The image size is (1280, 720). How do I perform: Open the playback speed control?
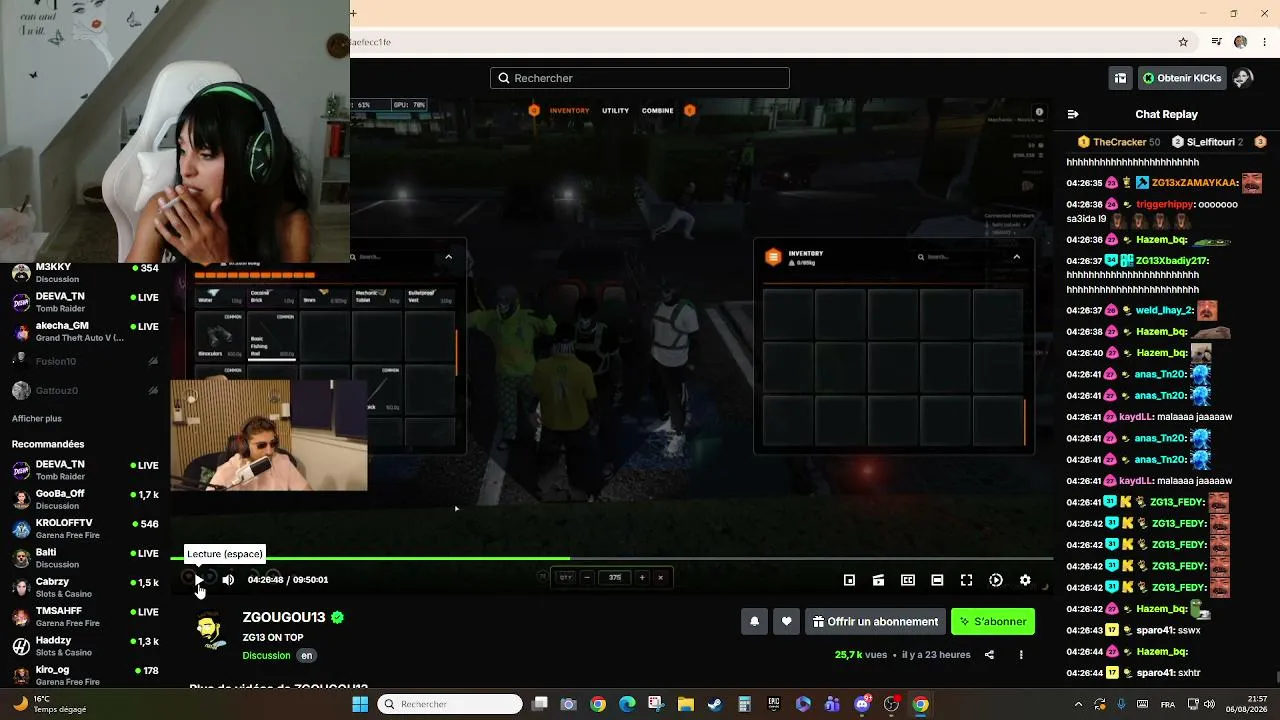coord(996,580)
